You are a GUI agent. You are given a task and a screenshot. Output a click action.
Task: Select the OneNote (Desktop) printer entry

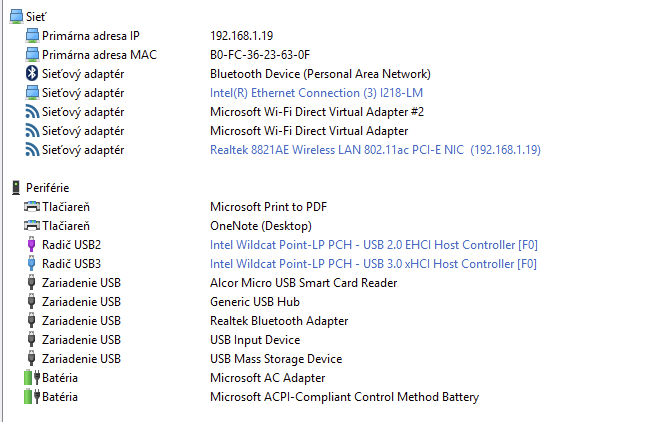[x=260, y=226]
